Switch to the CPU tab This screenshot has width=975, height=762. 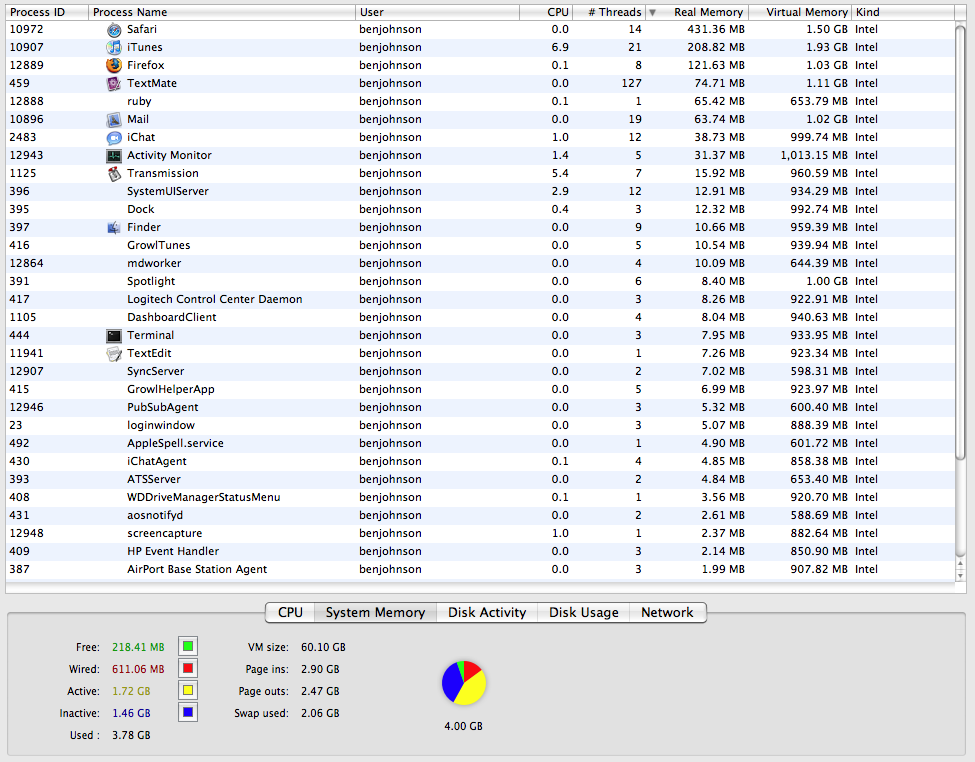pyautogui.click(x=290, y=612)
